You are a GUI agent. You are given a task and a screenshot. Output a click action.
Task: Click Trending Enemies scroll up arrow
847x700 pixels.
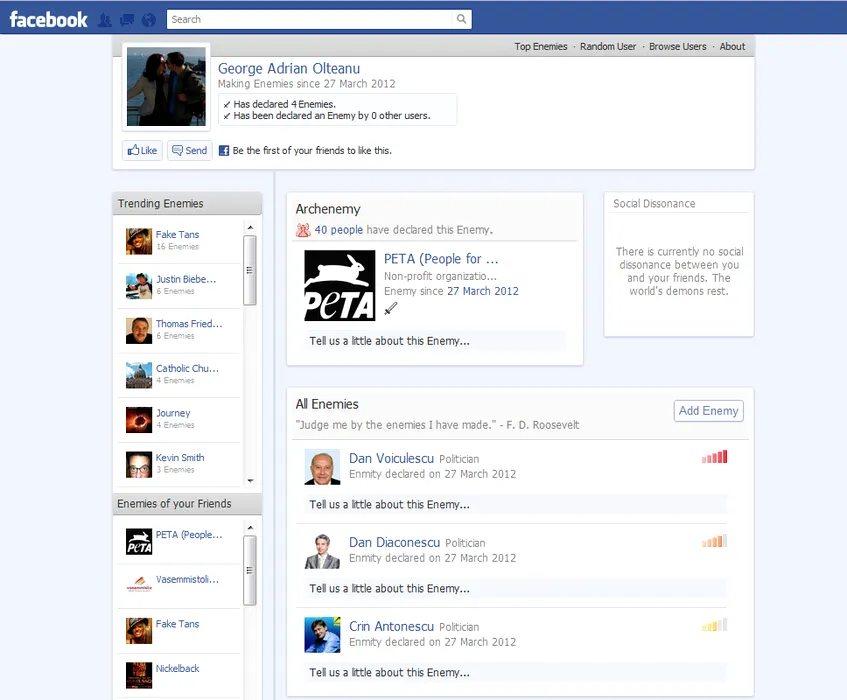click(x=250, y=227)
